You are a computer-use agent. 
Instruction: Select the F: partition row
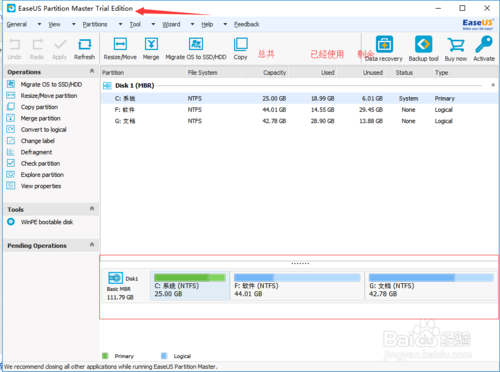299,110
